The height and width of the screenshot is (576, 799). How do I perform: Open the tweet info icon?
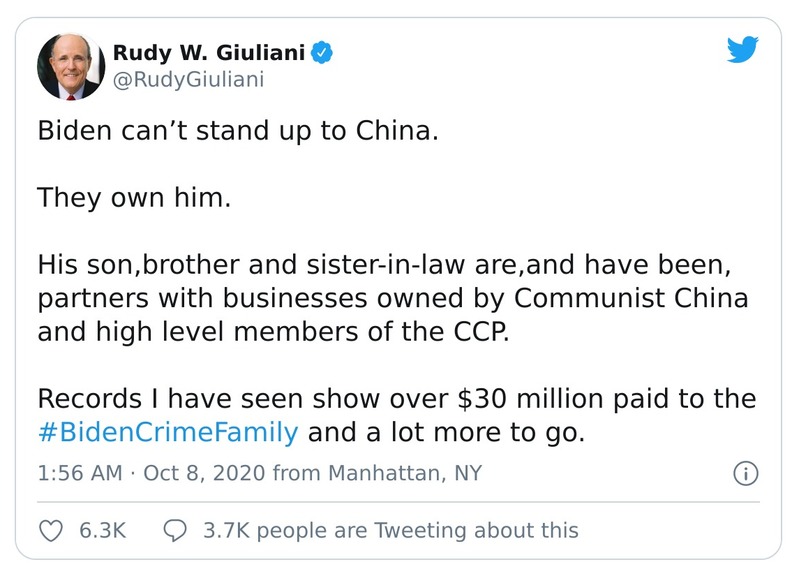pyautogui.click(x=744, y=473)
